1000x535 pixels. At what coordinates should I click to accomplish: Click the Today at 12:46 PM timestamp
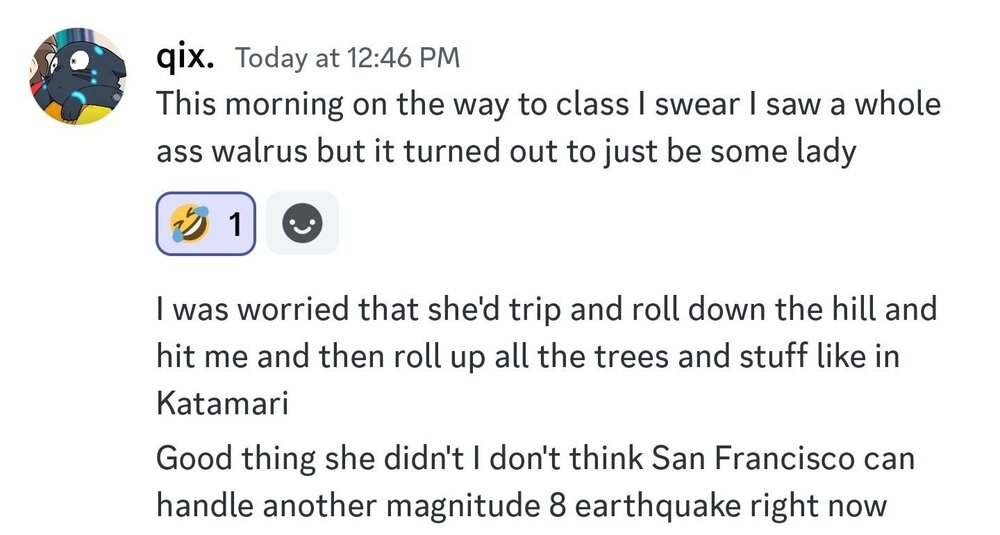tap(347, 58)
